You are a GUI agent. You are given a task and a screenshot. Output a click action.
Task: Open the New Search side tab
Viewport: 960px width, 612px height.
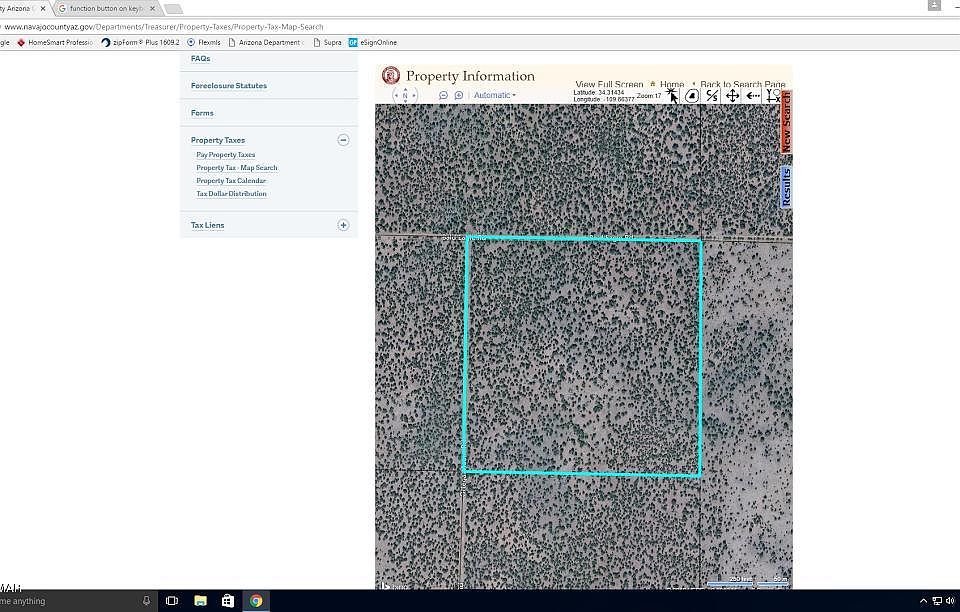click(x=786, y=122)
